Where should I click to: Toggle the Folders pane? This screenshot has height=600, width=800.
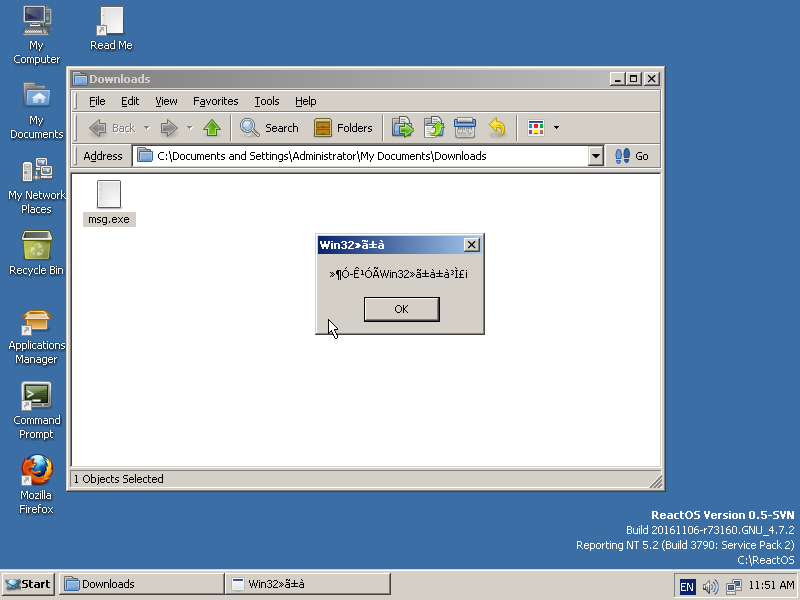[x=343, y=128]
